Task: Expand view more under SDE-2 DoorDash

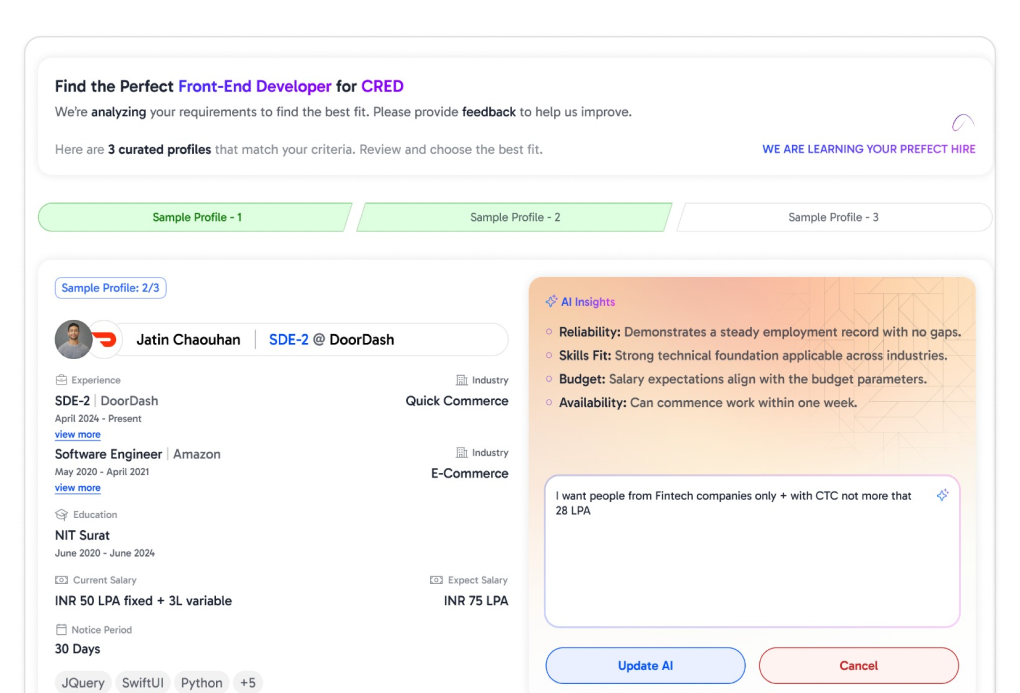Action: [x=77, y=434]
